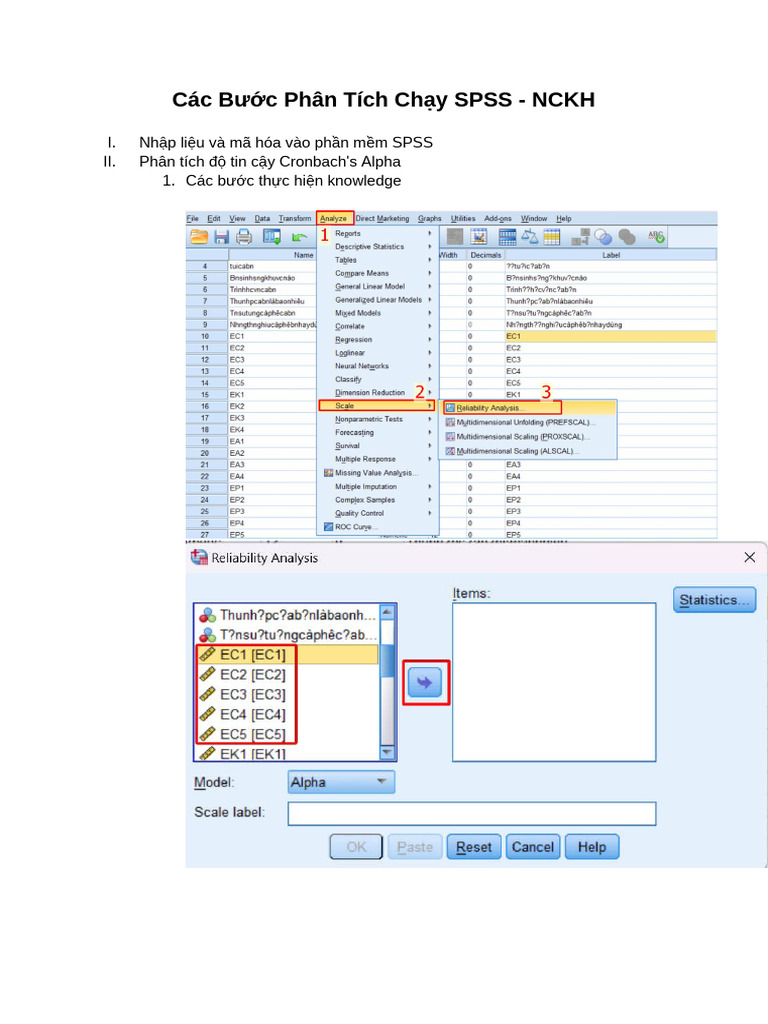
Task: Click the Recall recent dialogs toolbar icon
Action: pyautogui.click(x=272, y=237)
